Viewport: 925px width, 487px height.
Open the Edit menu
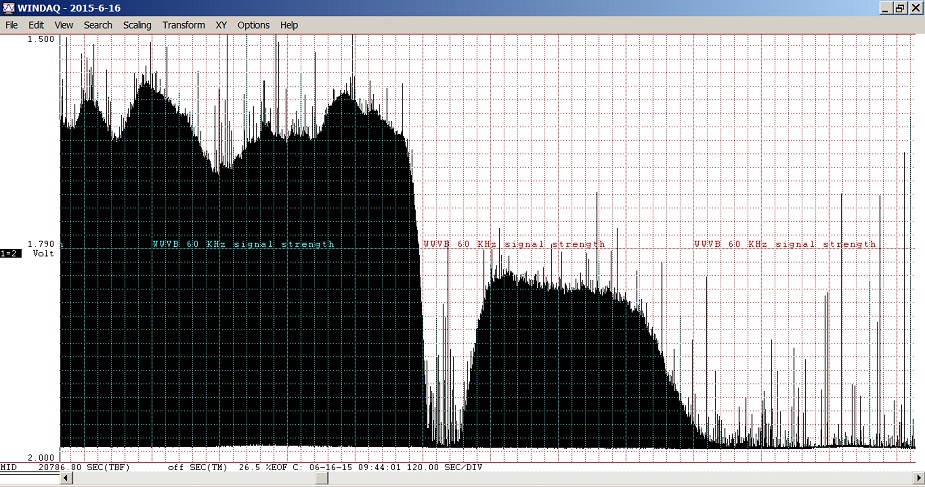coord(36,25)
